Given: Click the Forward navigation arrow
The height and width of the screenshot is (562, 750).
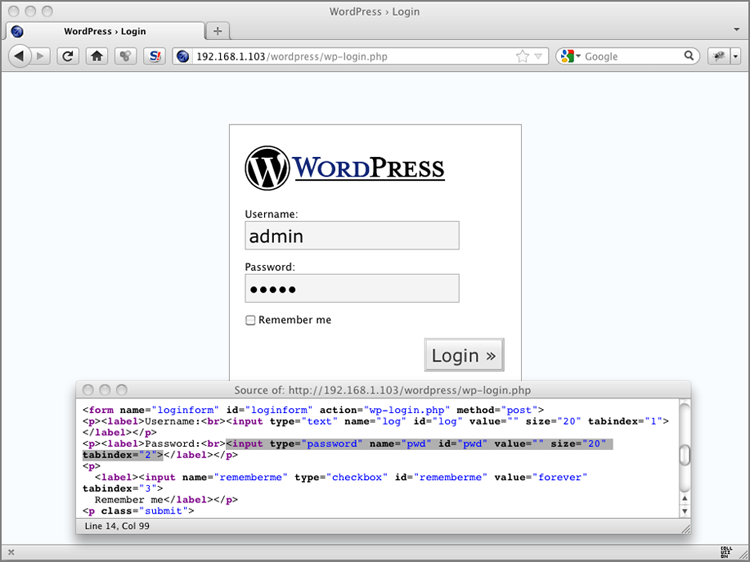Looking at the screenshot, I should pos(41,56).
